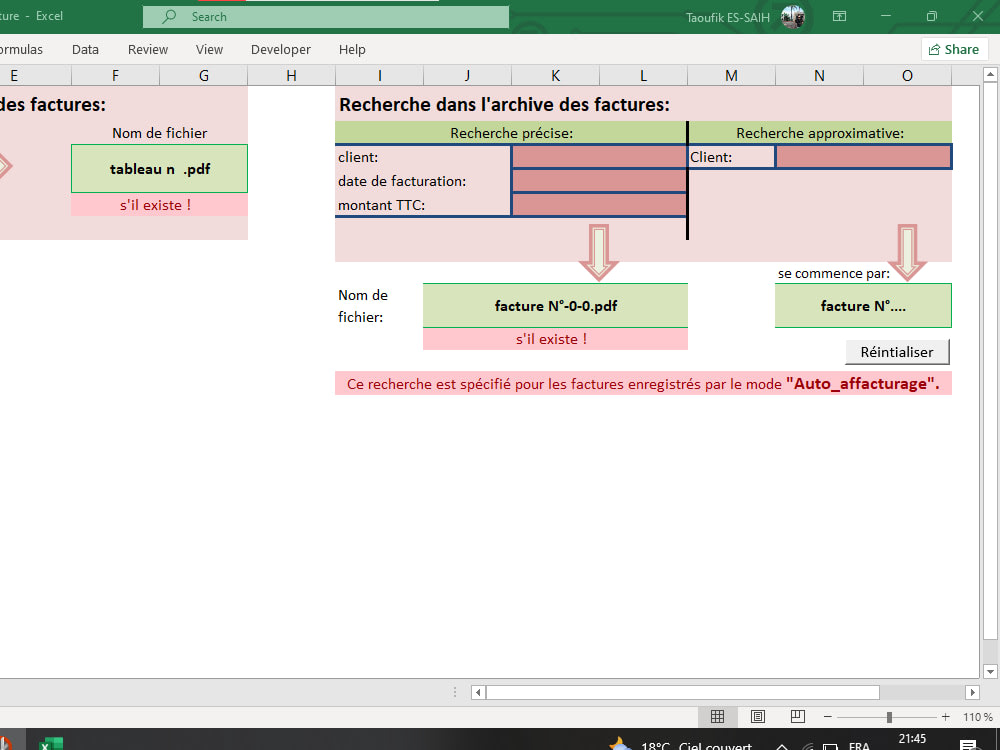Image resolution: width=1000 pixels, height=750 pixels.
Task: Switch to the Review tab
Action: click(x=147, y=49)
